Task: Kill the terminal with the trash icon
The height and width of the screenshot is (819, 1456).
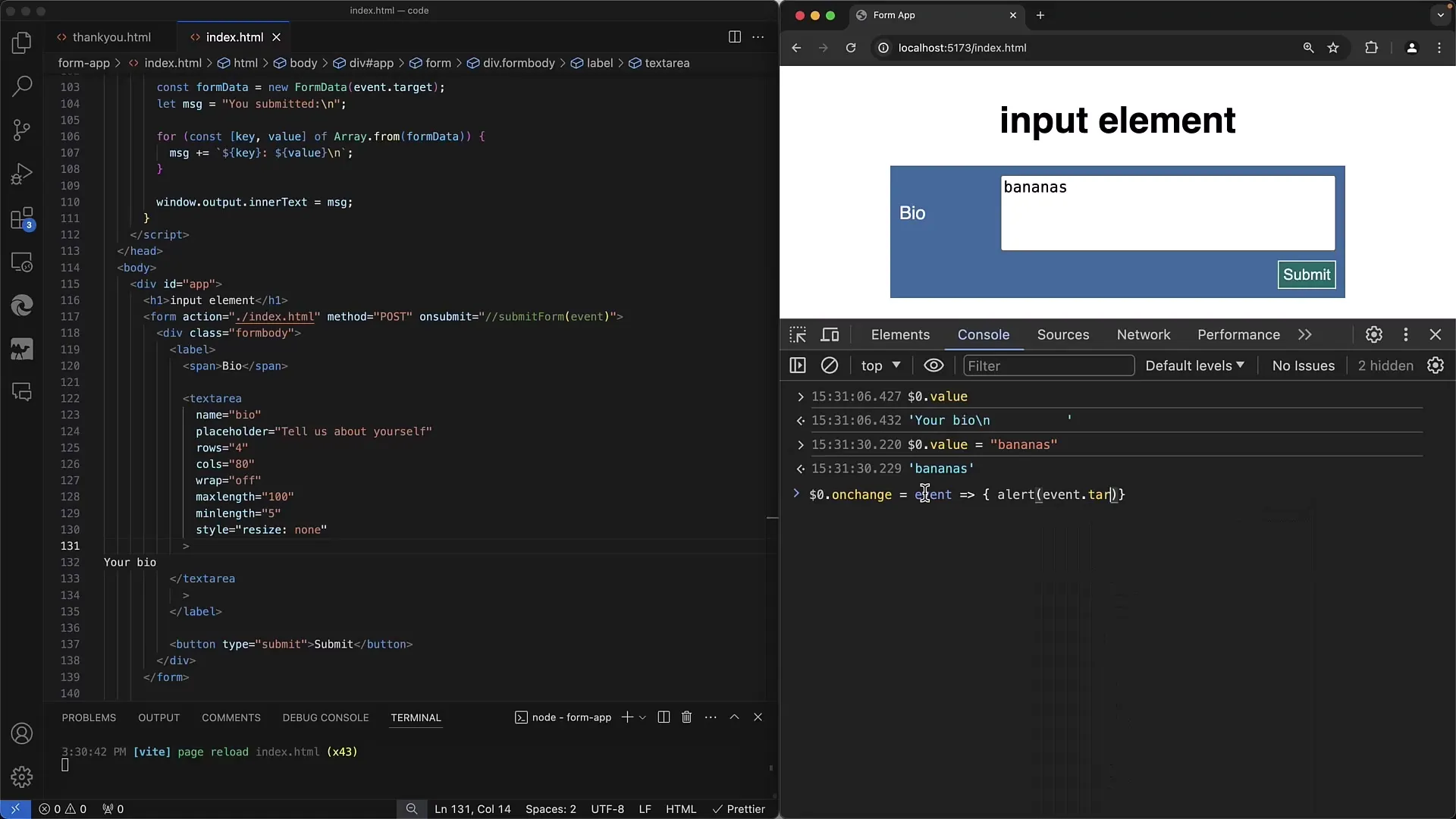Action: [686, 717]
